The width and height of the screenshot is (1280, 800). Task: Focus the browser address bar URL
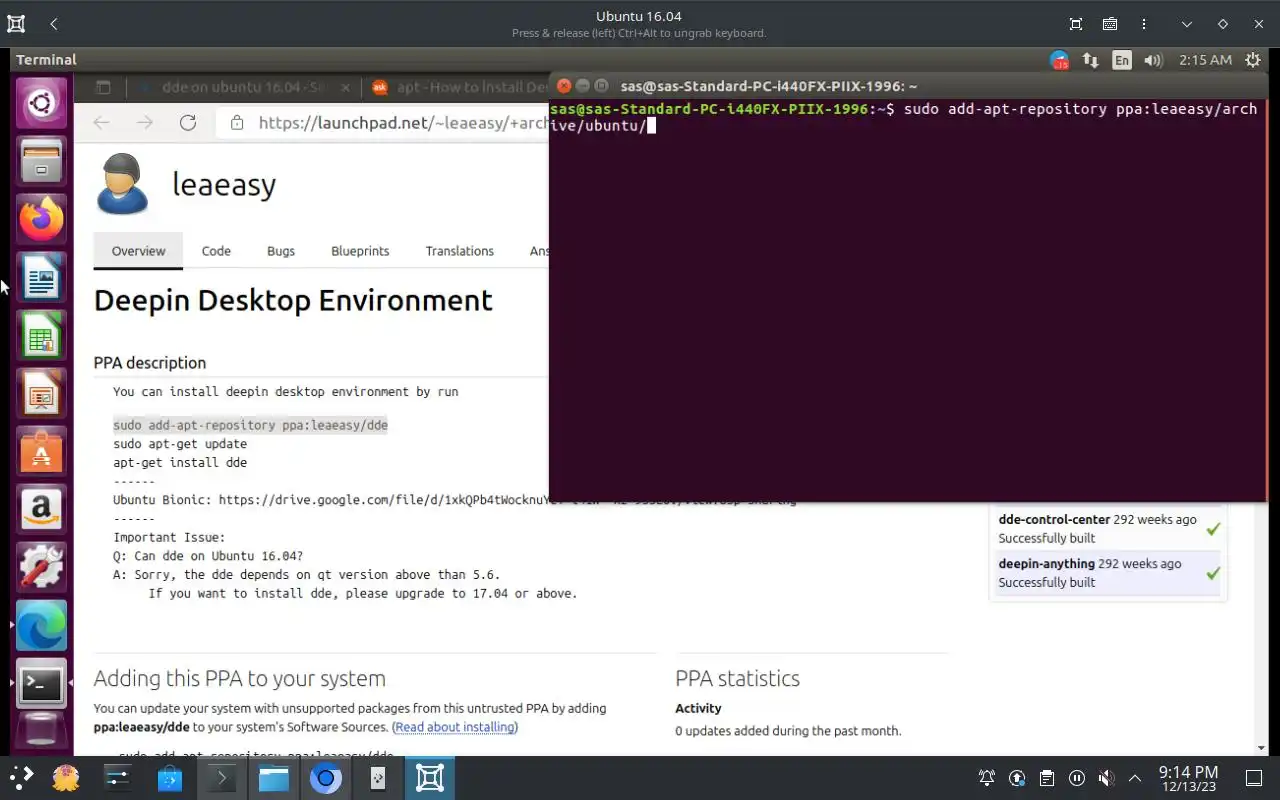[403, 123]
